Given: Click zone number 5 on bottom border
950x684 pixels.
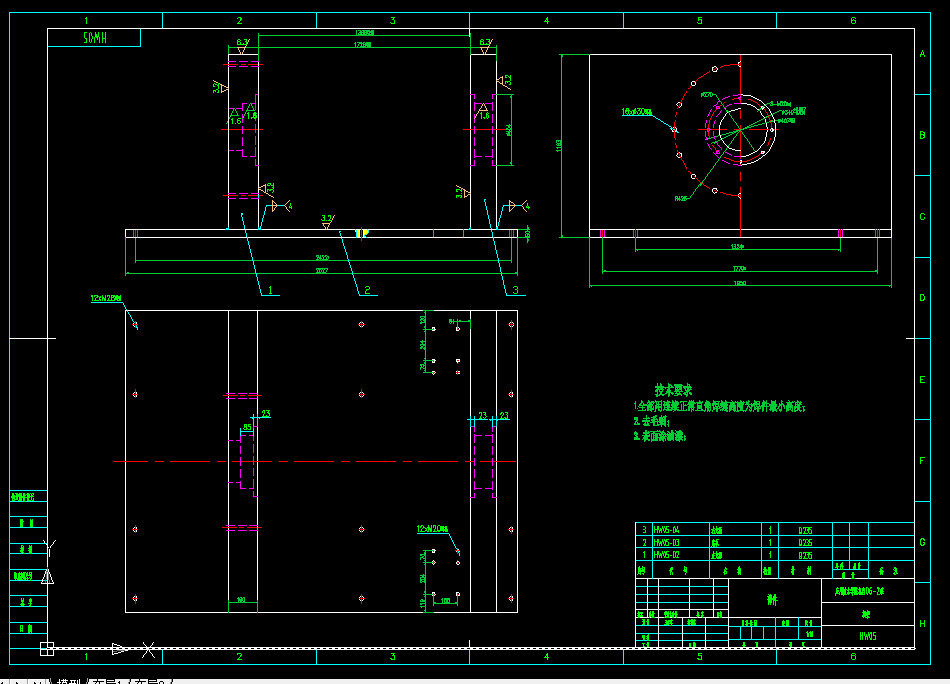Looking at the screenshot, I should (700, 656).
